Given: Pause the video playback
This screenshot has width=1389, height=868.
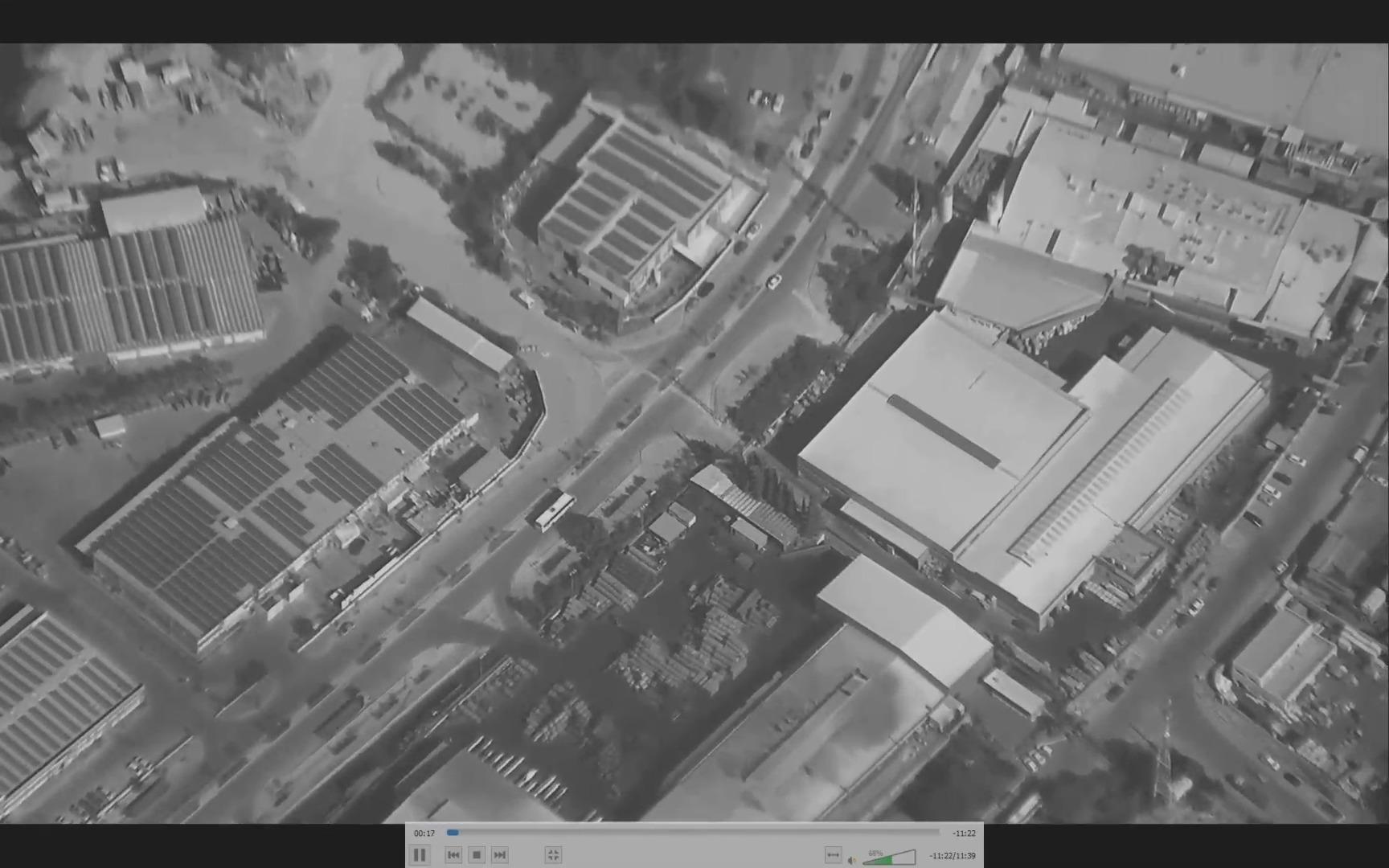Looking at the screenshot, I should click(420, 855).
